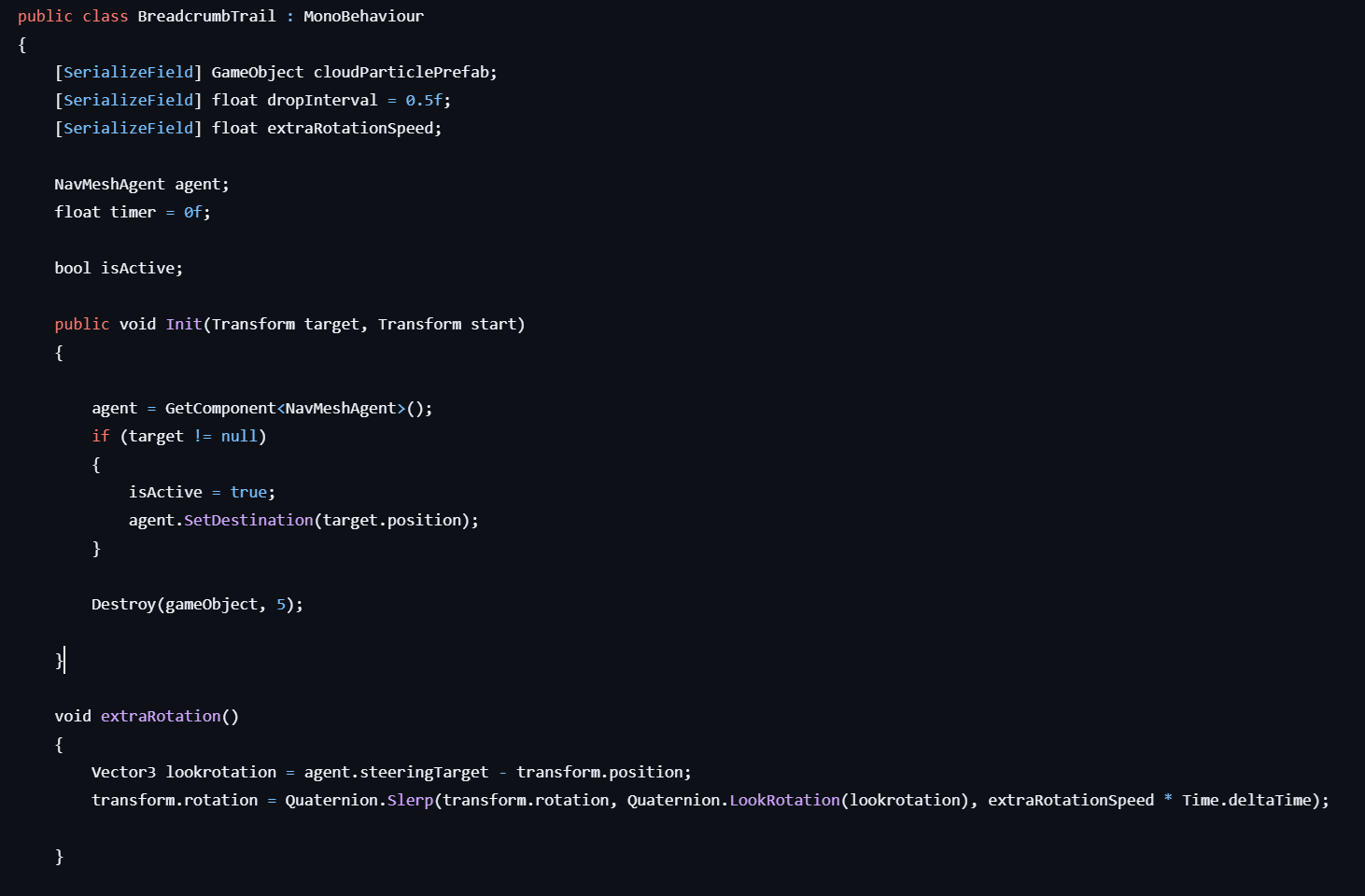Click the bool isActive declaration
Viewport: 1365px width, 896px height.
(118, 268)
